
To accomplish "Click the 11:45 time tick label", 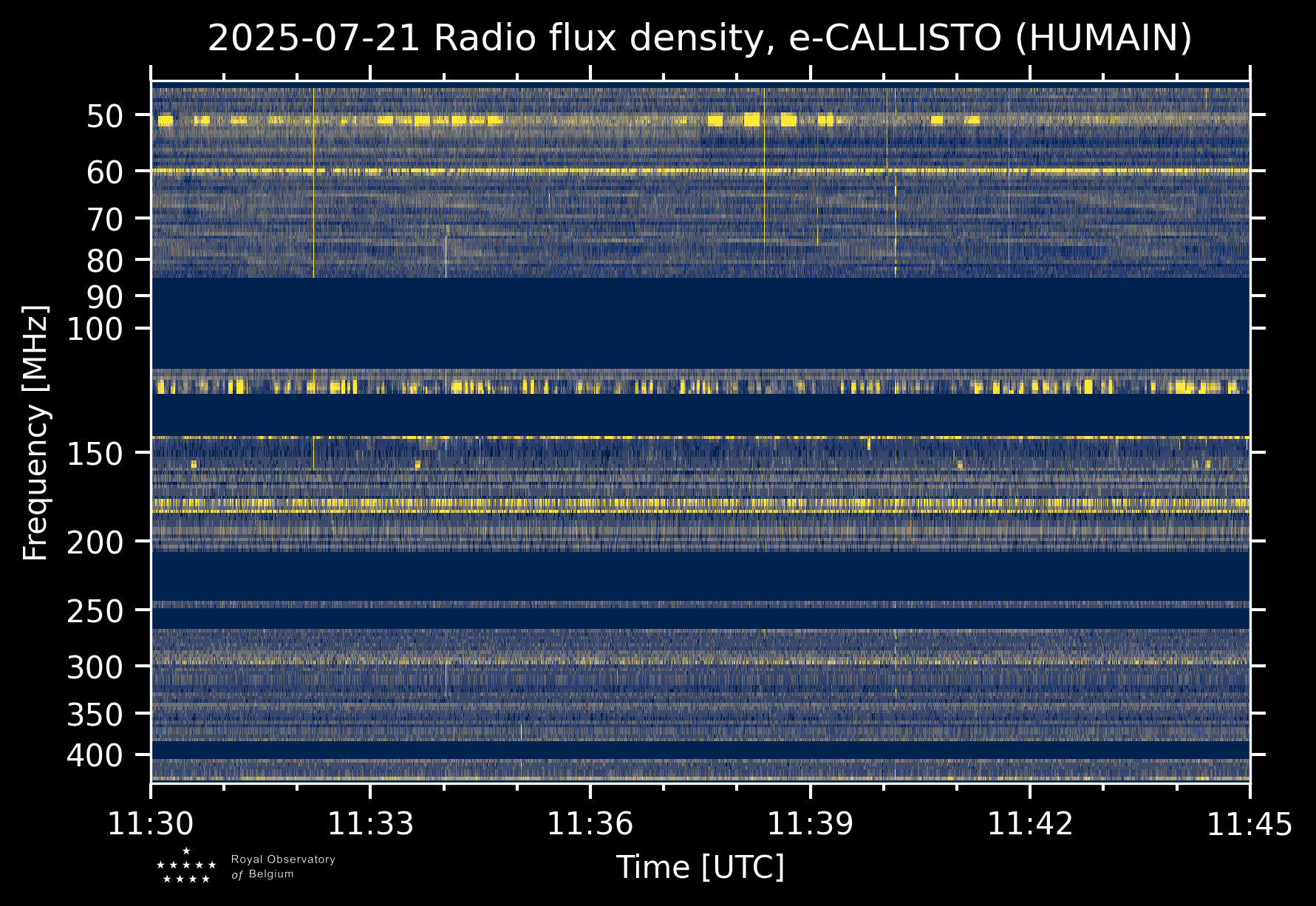I will [1249, 824].
